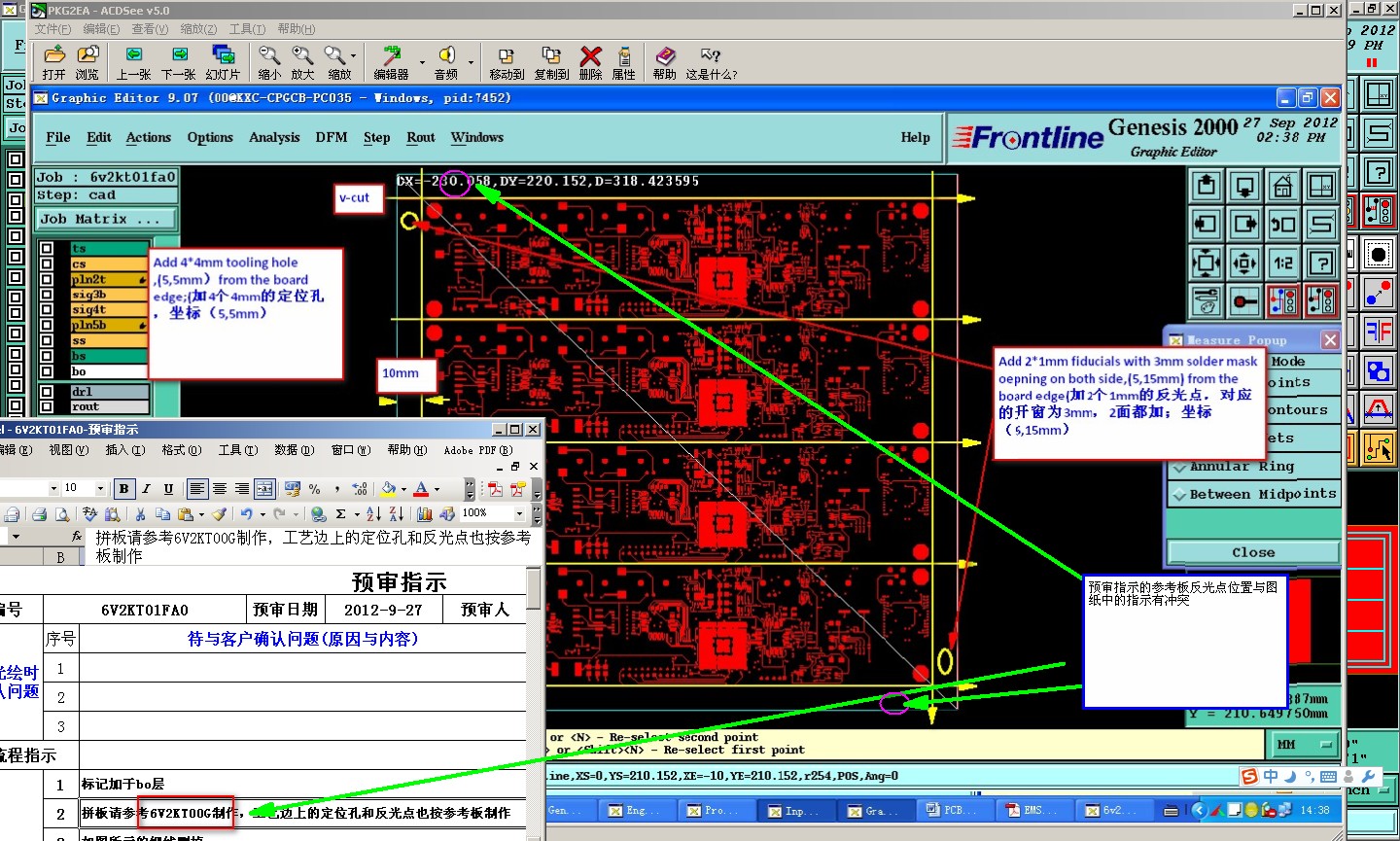The width and height of the screenshot is (1400, 841).
Task: Open Excel undo history dropdown arrow
Action: [262, 514]
